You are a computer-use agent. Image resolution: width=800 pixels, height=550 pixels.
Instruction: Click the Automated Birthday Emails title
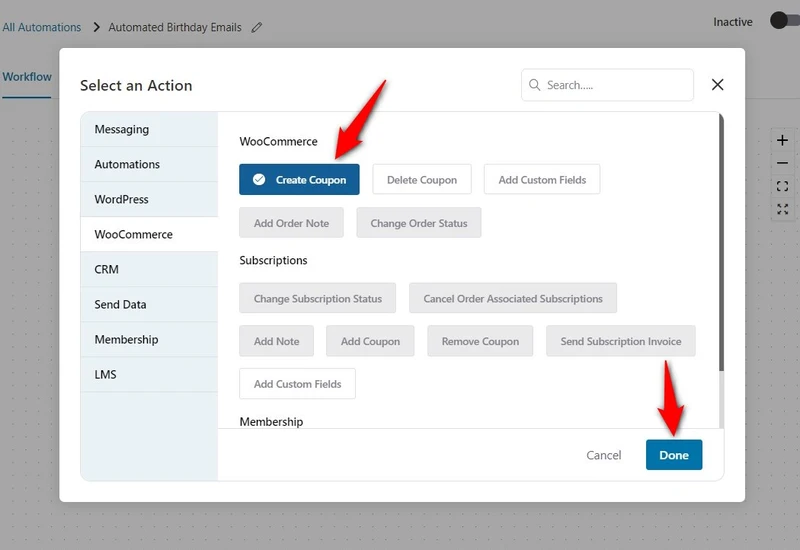click(x=175, y=27)
